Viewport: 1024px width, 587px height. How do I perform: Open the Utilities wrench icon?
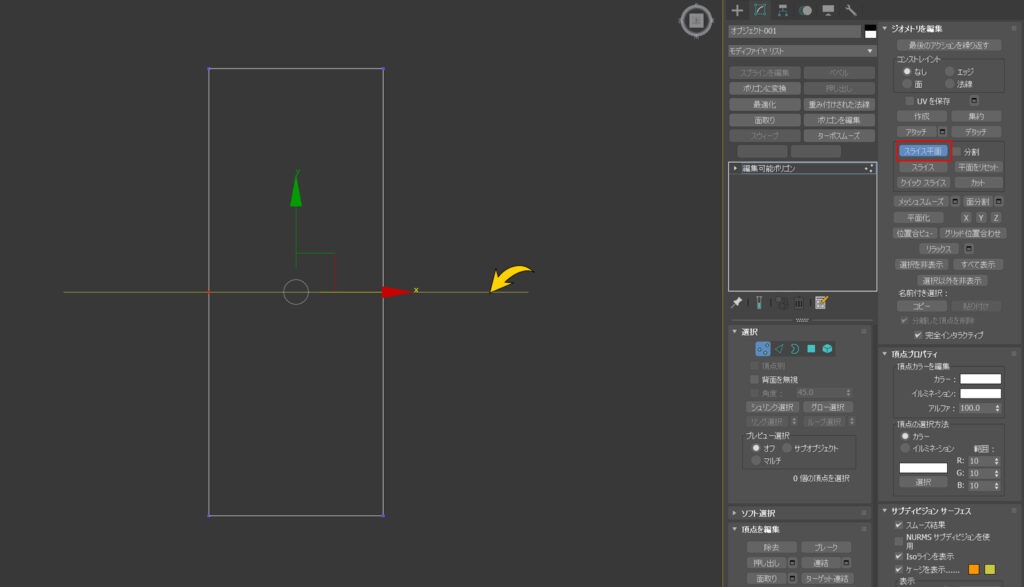[x=850, y=10]
